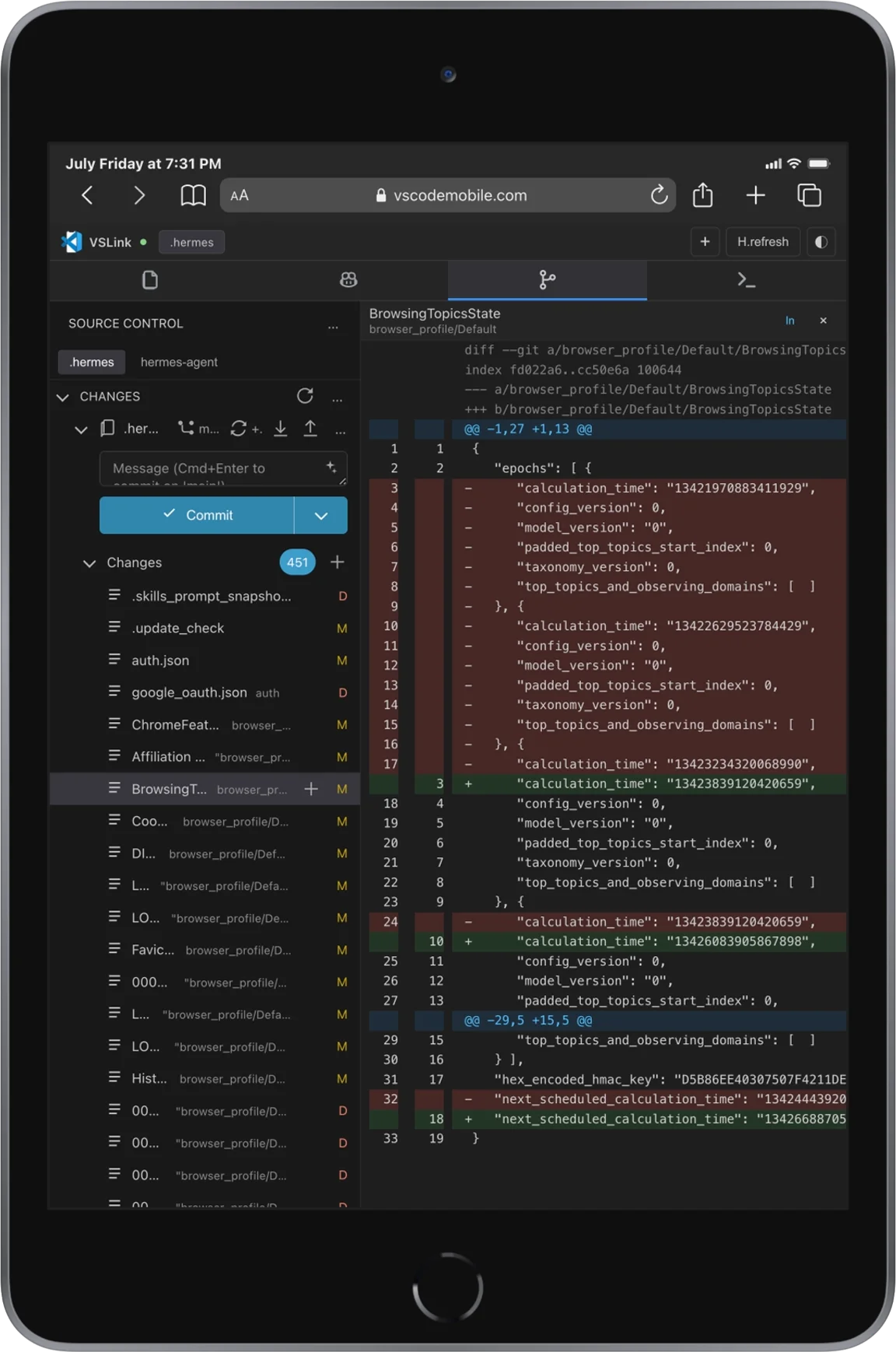Go back with Safari back arrow
The image size is (896, 1352).
point(88,195)
